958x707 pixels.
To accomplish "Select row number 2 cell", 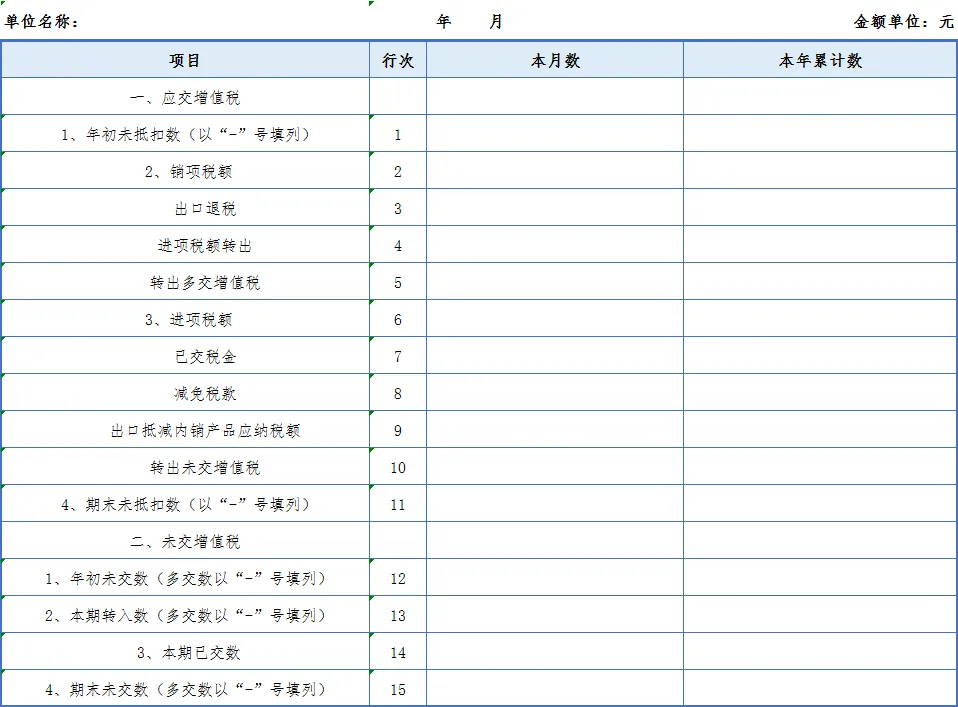I will click(x=398, y=171).
